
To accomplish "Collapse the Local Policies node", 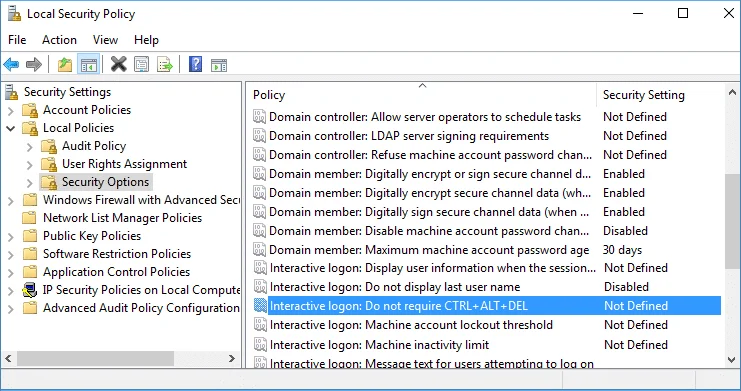I will pyautogui.click(x=11, y=128).
